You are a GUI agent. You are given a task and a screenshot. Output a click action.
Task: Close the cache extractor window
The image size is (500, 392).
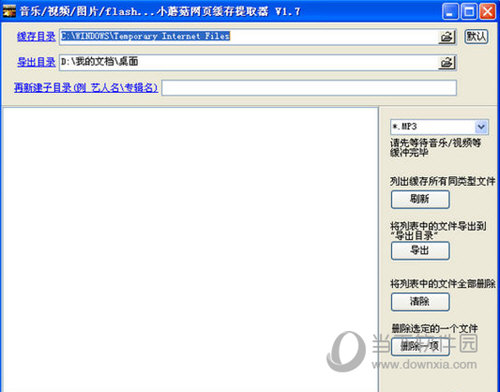click(487, 12)
